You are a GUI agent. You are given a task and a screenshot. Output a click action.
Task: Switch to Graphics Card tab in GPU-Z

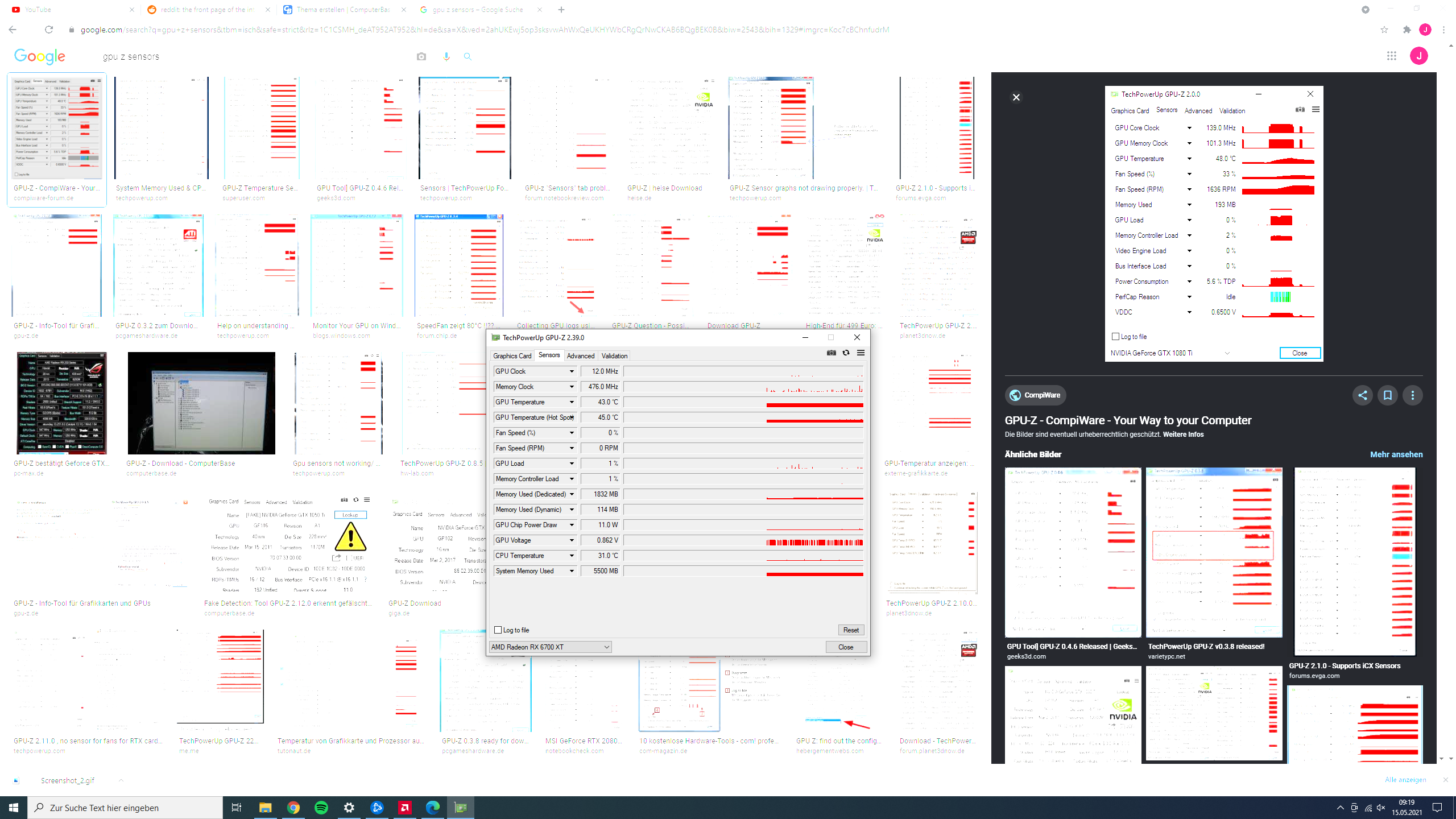coord(512,356)
